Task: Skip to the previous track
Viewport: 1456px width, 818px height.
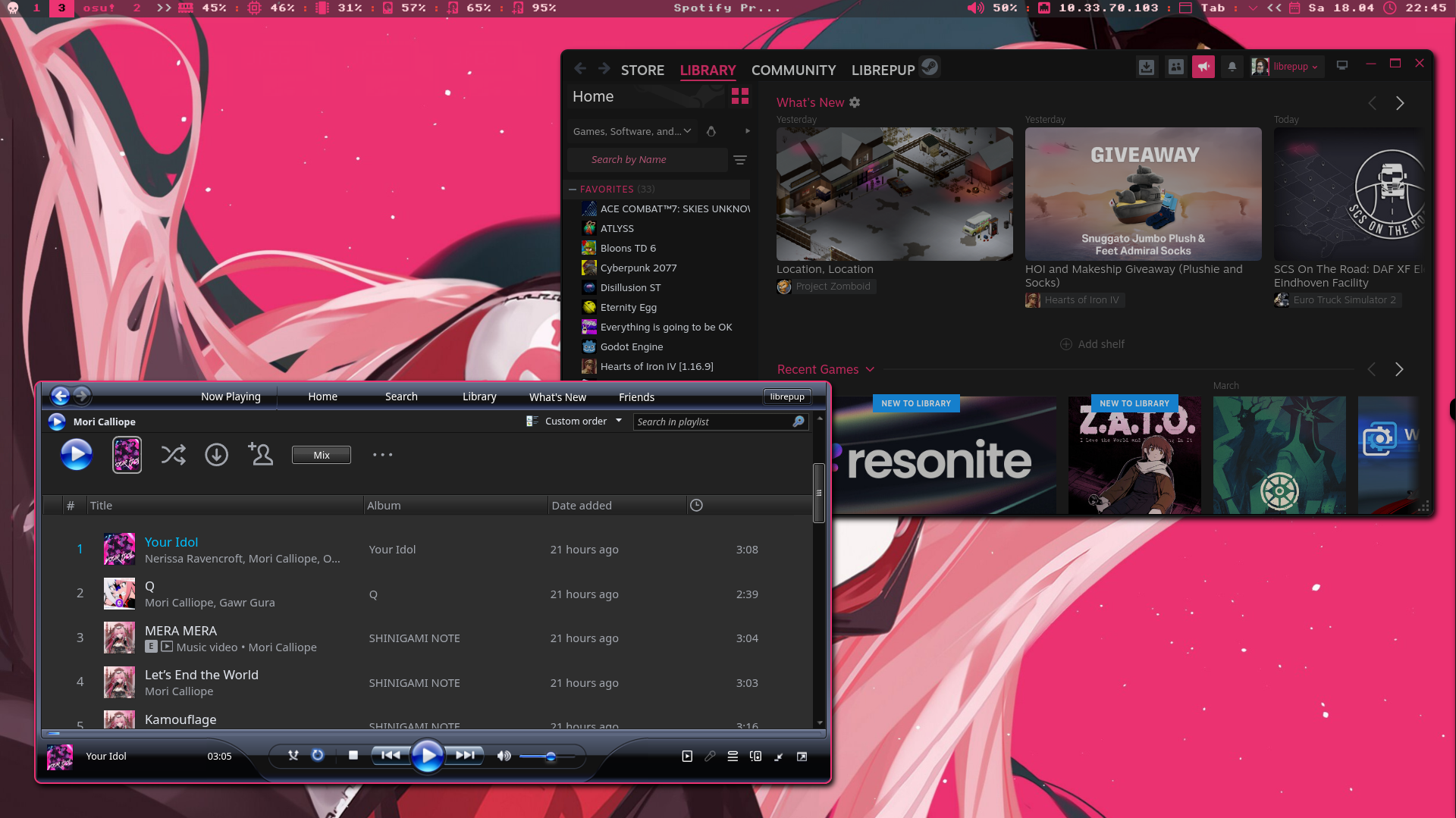Action: [x=390, y=755]
